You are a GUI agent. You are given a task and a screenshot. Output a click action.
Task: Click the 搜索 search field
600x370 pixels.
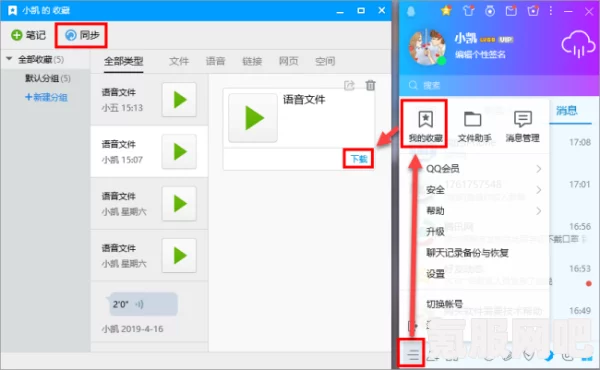pyautogui.click(x=499, y=85)
